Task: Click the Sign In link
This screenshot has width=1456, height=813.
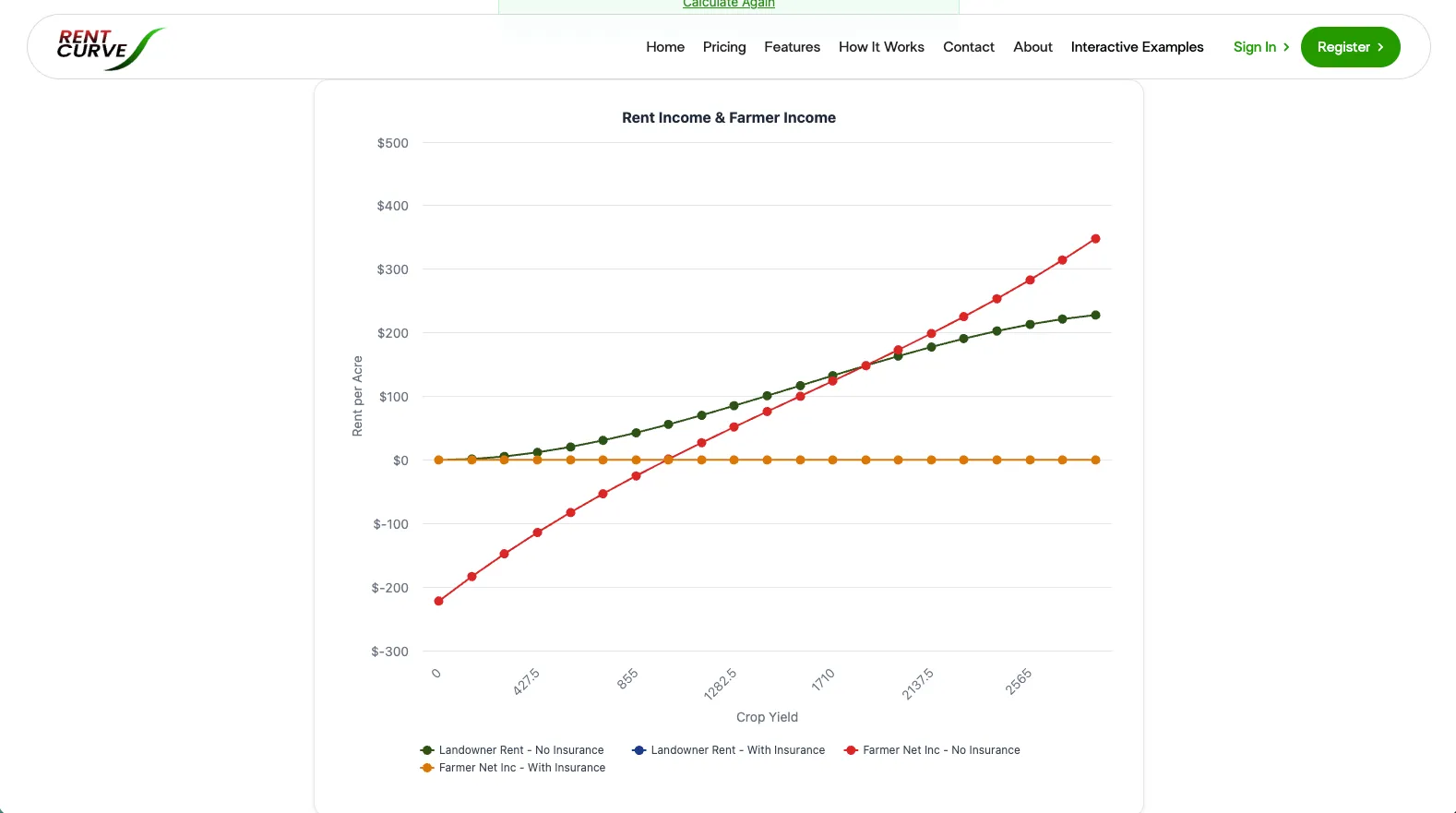Action: click(1261, 47)
